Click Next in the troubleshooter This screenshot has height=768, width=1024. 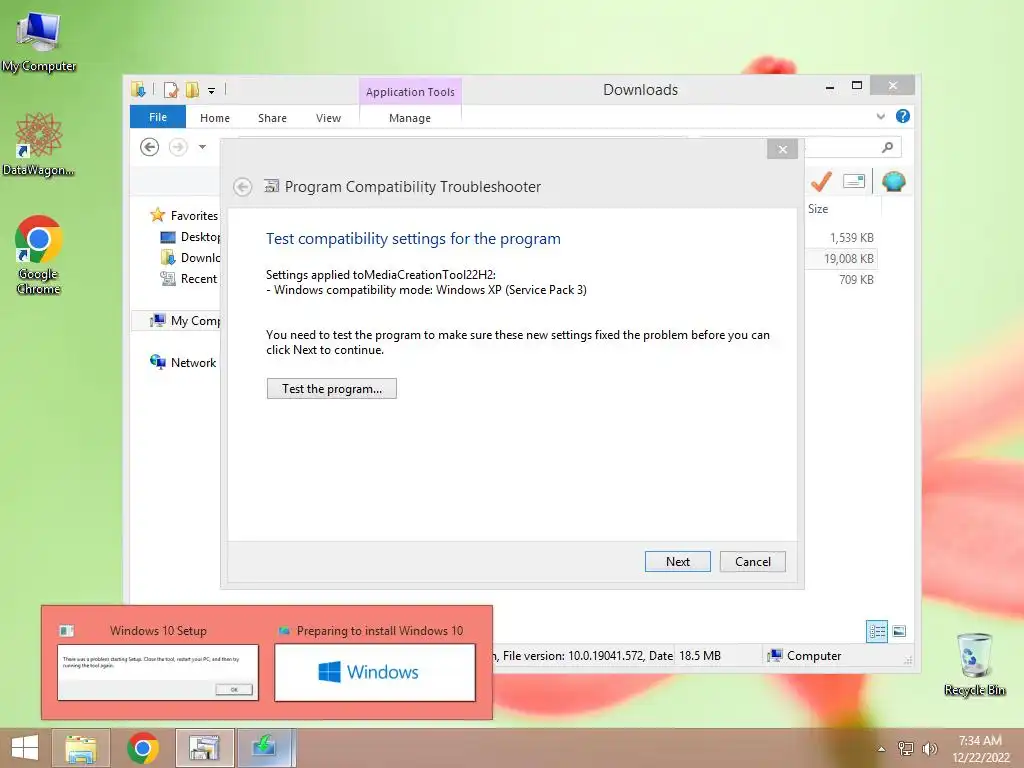coord(677,562)
